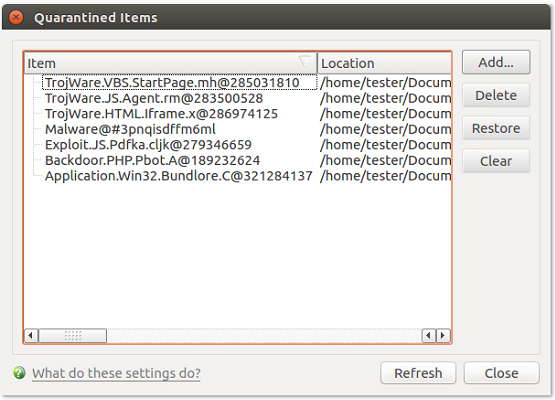Select Malware@#3pnqisdffm6ml entry
This screenshot has width=555, height=400.
click(x=130, y=129)
